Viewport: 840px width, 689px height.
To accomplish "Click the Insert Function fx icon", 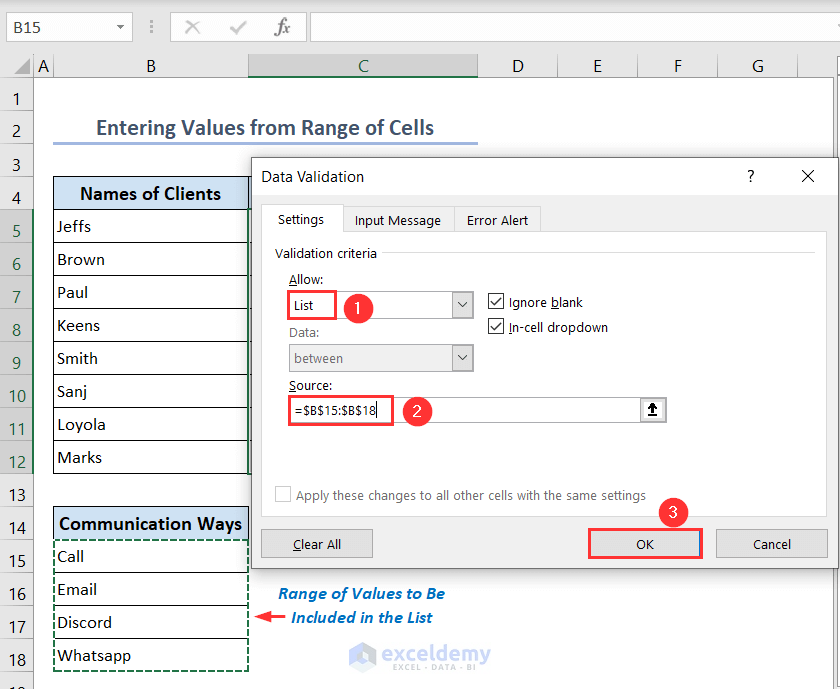I will pos(283,27).
